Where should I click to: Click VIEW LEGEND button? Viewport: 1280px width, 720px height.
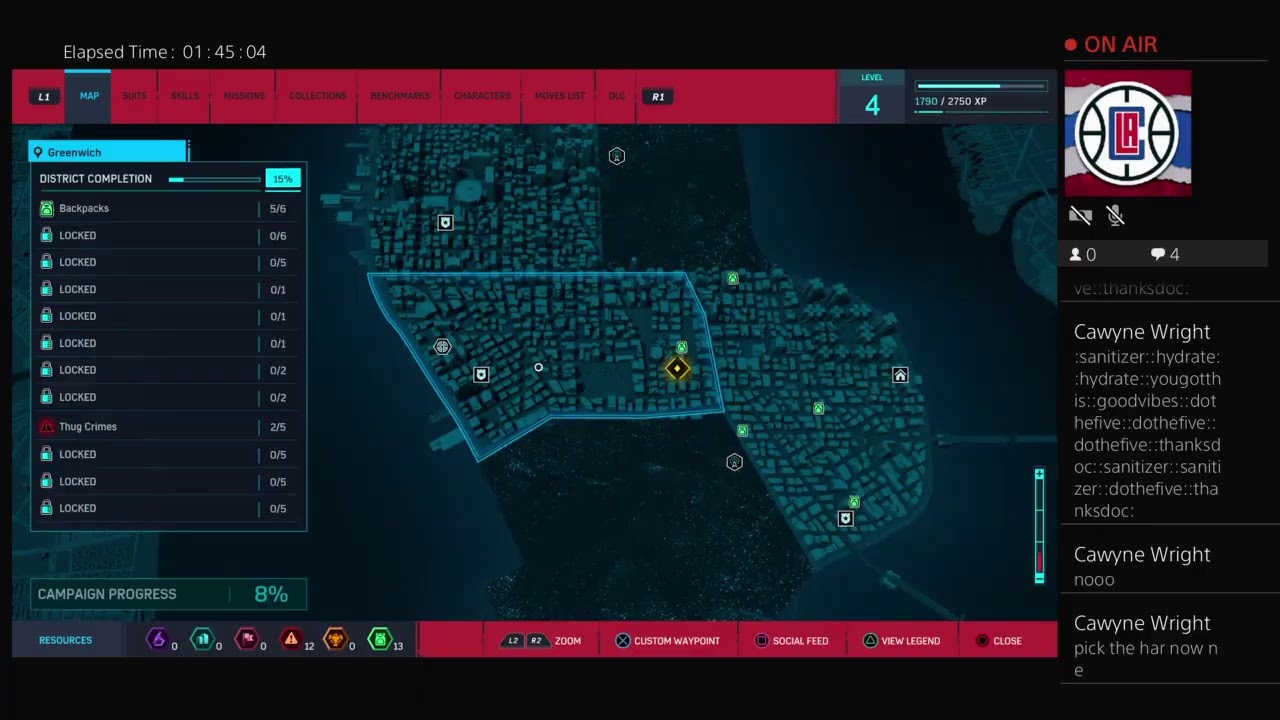[901, 641]
